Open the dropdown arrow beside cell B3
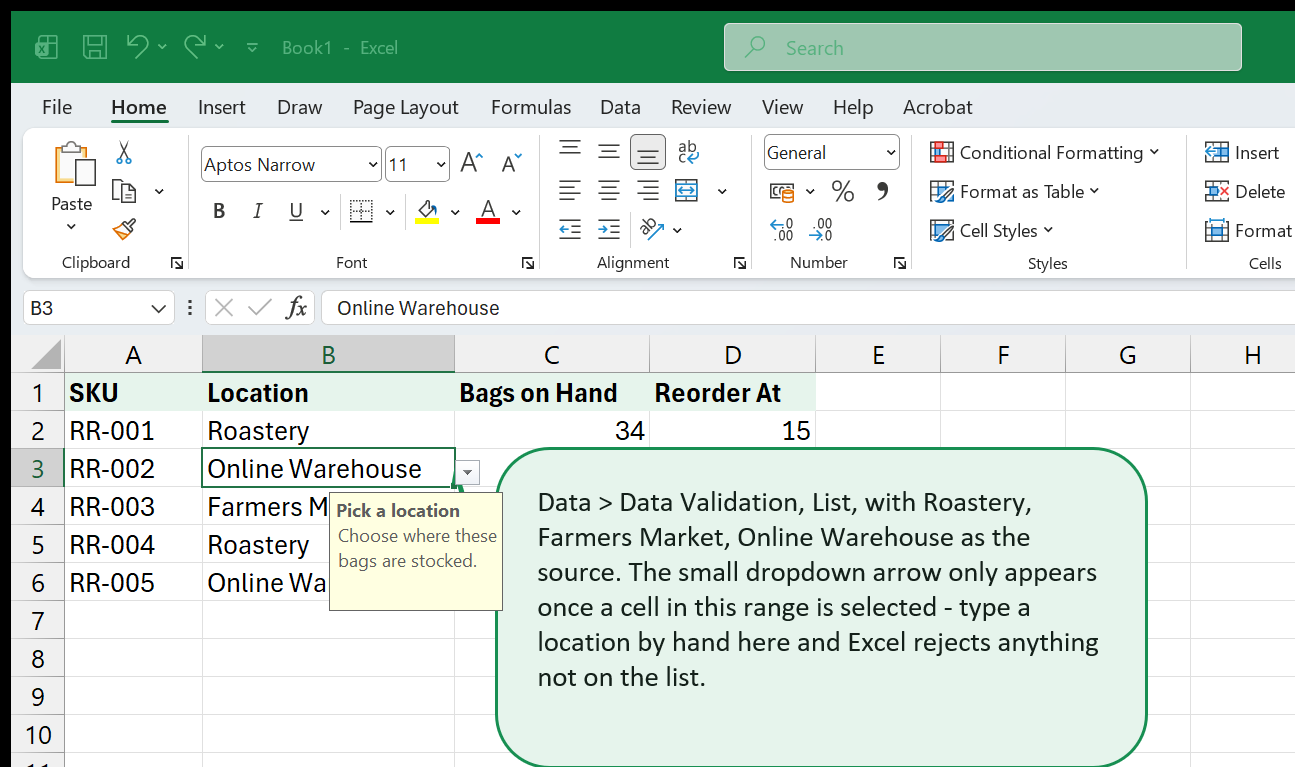The width and height of the screenshot is (1295, 767). click(x=468, y=472)
